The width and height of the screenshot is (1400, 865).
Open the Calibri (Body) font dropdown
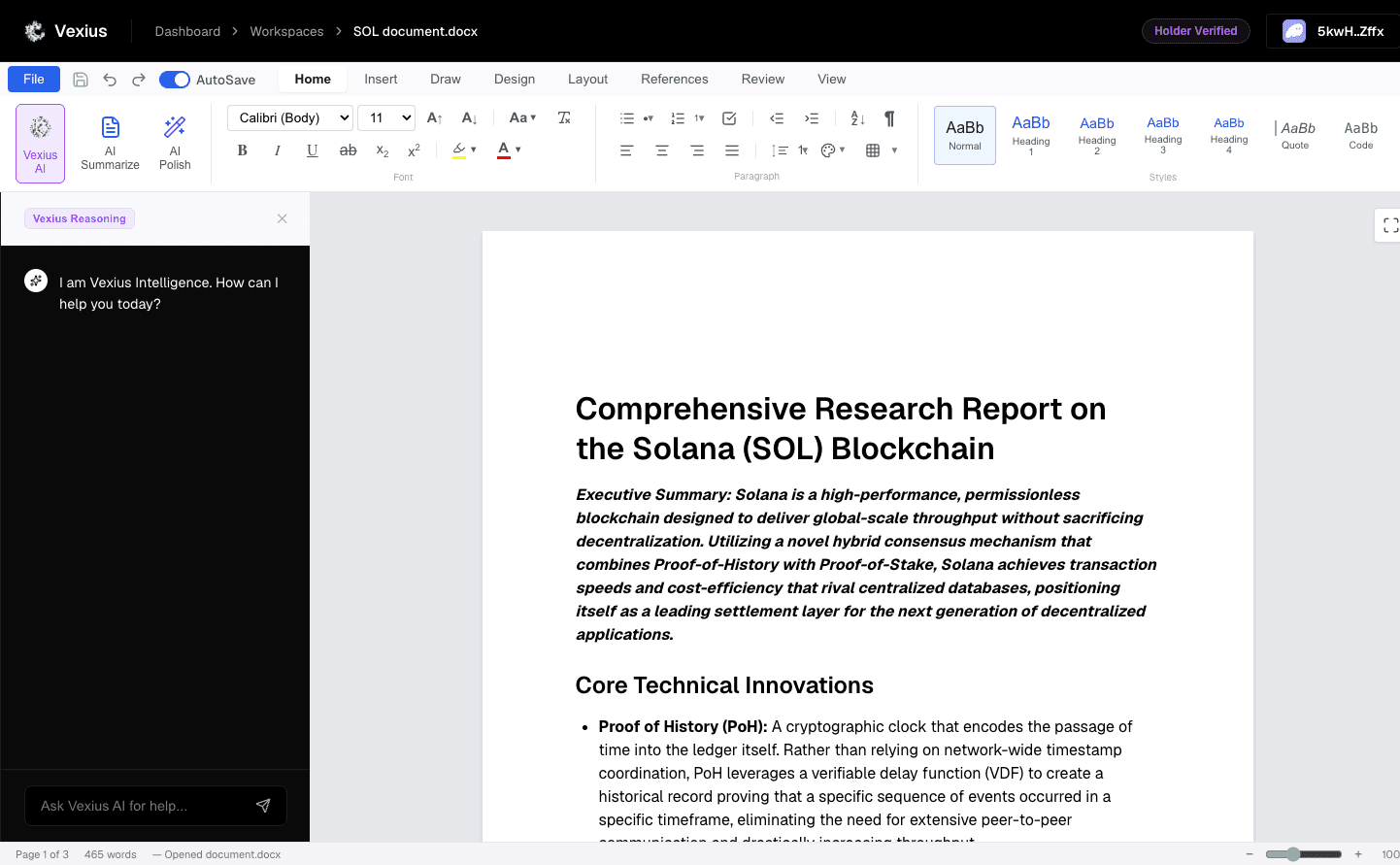coord(289,117)
